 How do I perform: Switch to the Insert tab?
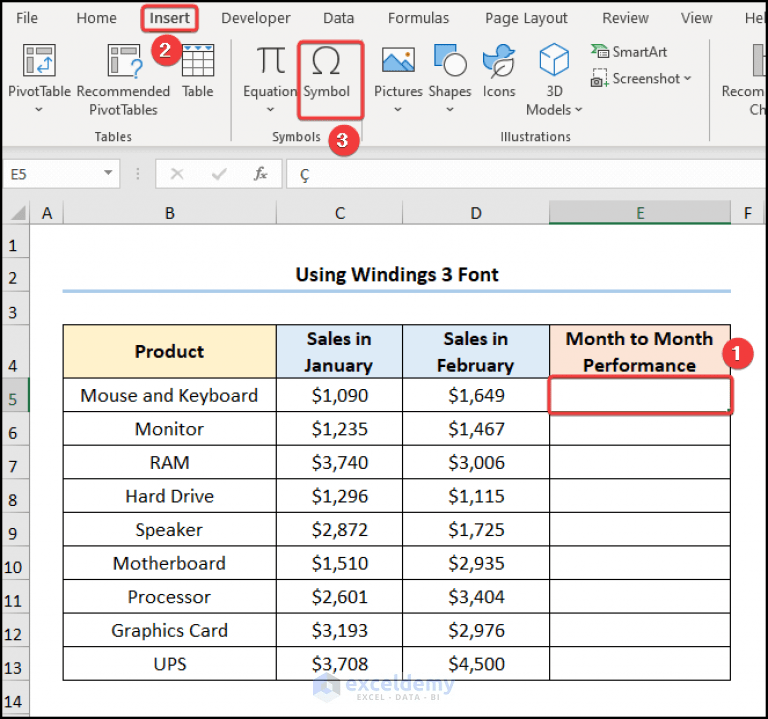tap(169, 18)
